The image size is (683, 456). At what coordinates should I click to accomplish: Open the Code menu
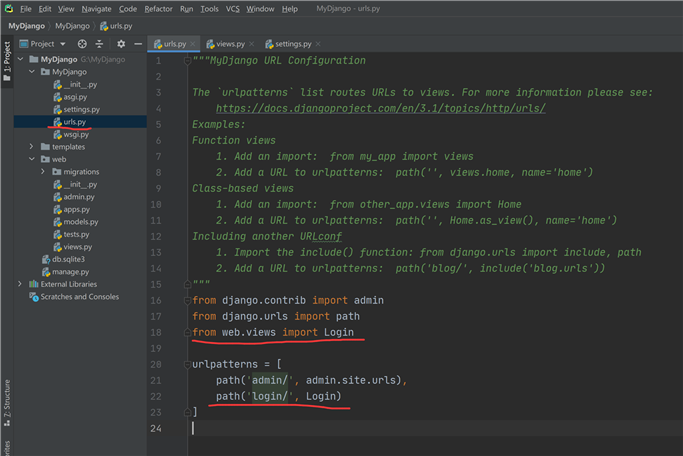[x=128, y=9]
